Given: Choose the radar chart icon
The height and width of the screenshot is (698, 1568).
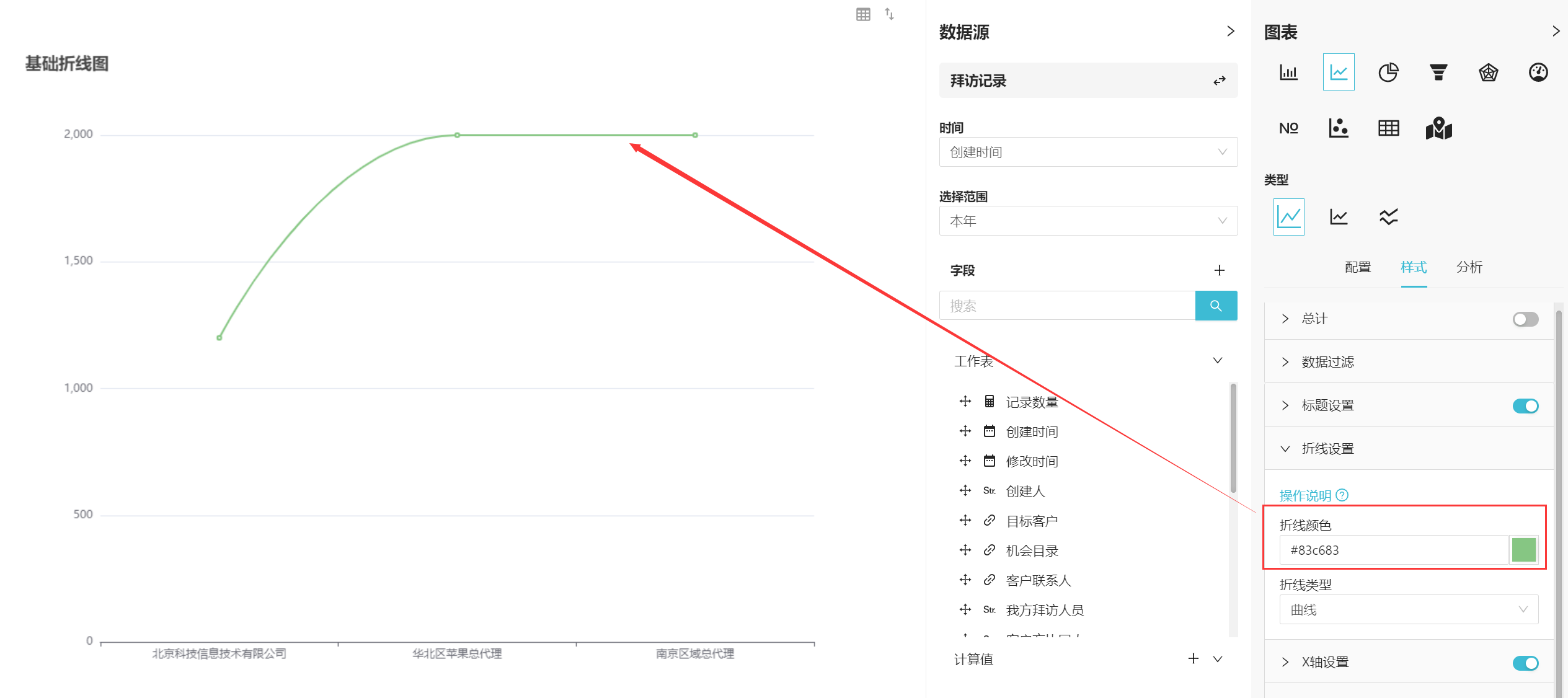Looking at the screenshot, I should [x=1488, y=73].
